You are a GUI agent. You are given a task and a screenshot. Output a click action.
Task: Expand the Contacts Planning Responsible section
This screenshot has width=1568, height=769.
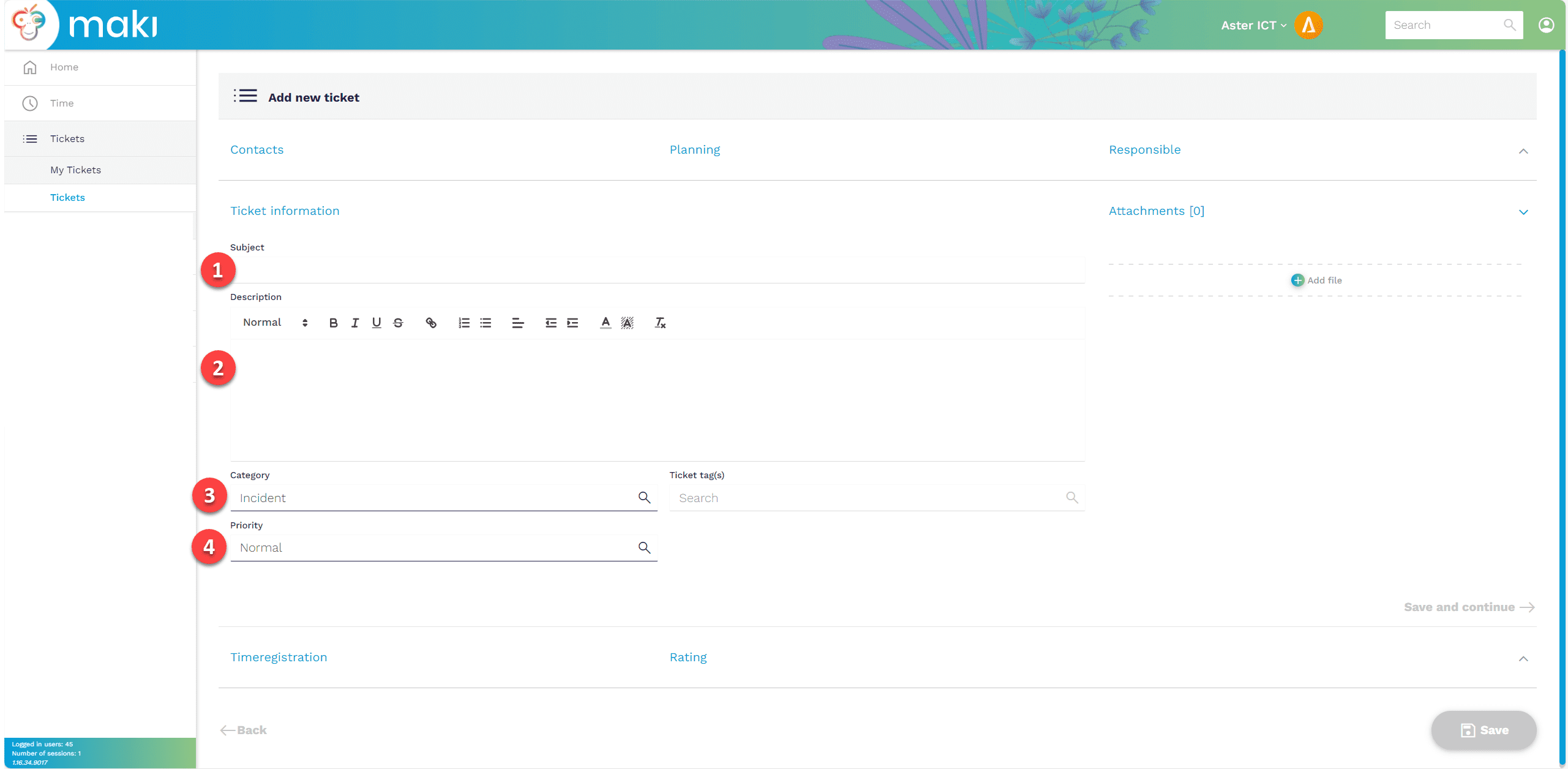click(x=1523, y=151)
